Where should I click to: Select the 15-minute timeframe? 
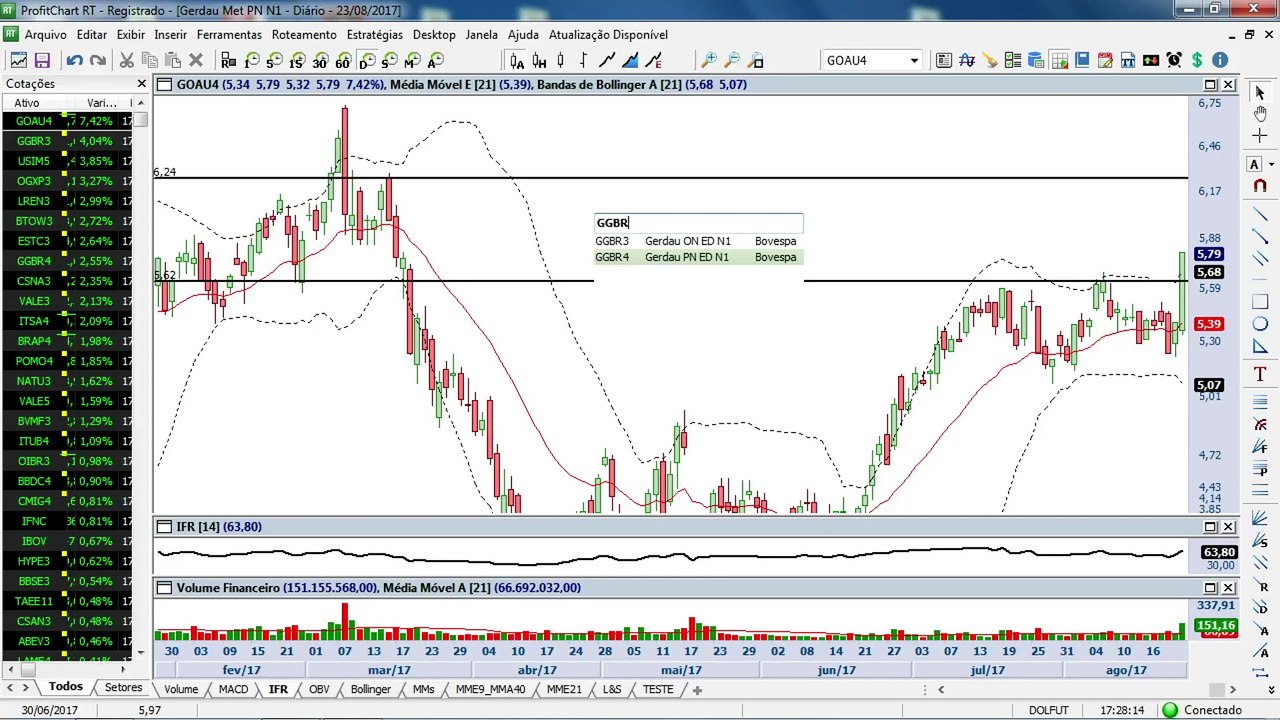click(x=296, y=60)
